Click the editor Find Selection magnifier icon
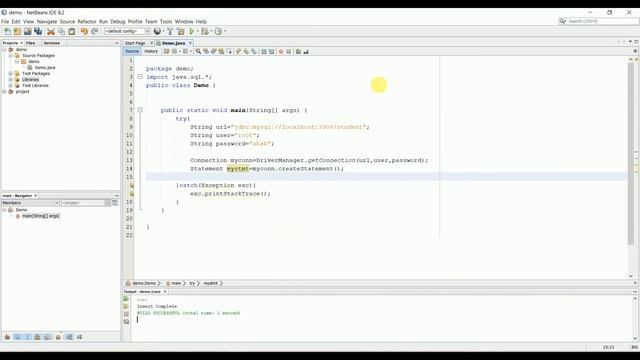Image resolution: width=640 pixels, height=360 pixels. (198, 51)
